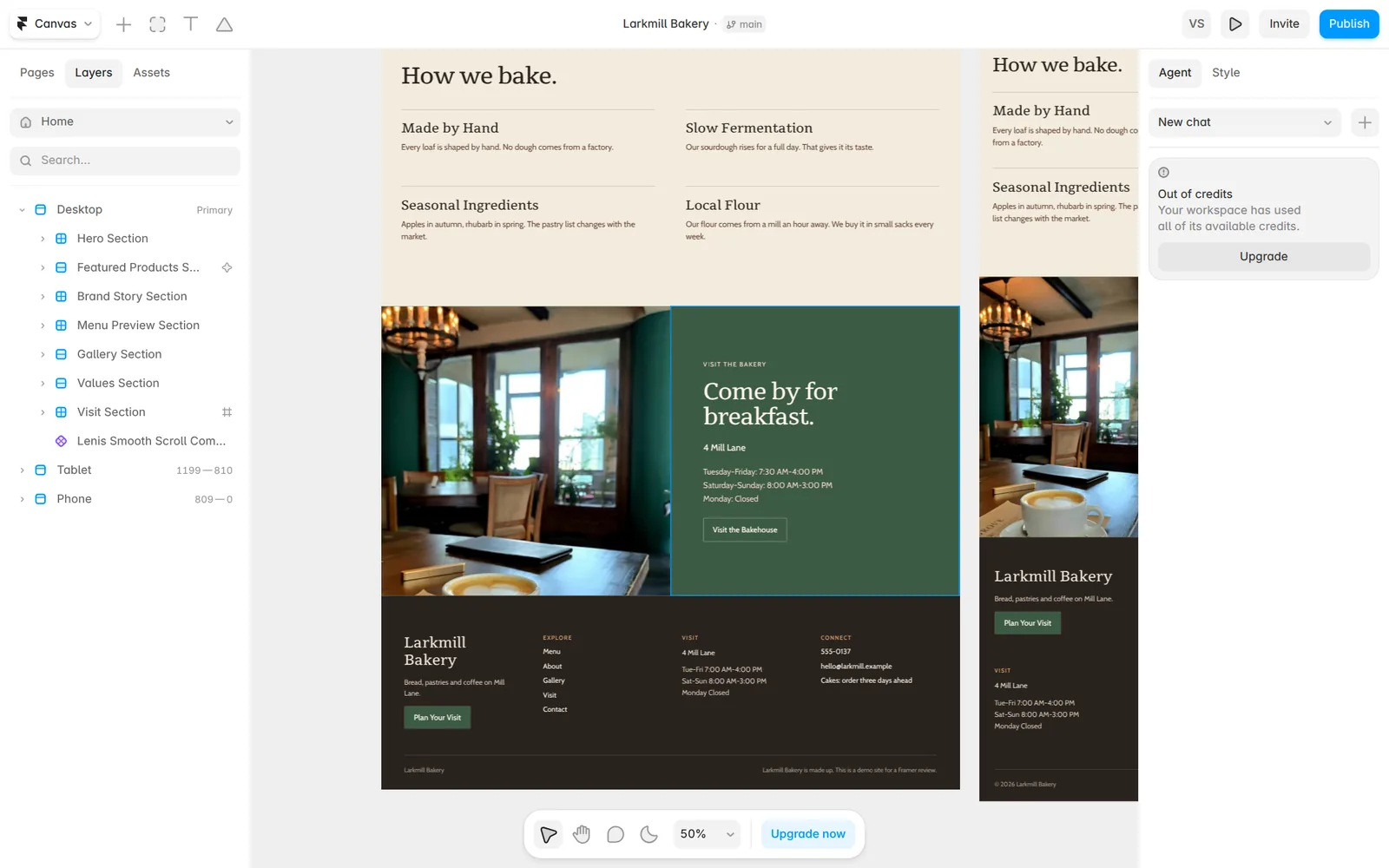Select the pointer cursor tool

(548, 835)
